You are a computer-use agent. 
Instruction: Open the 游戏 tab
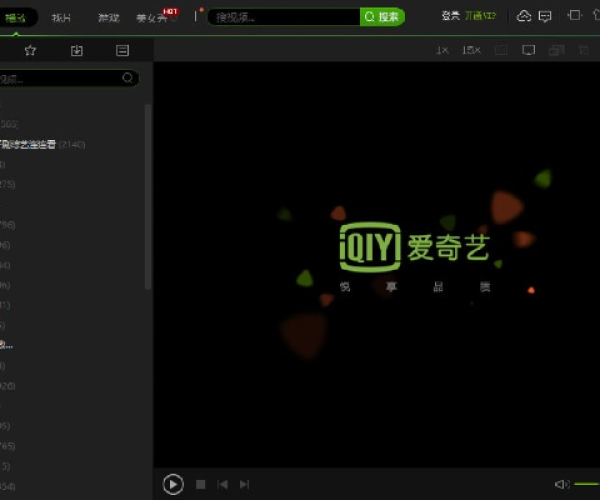click(x=109, y=18)
